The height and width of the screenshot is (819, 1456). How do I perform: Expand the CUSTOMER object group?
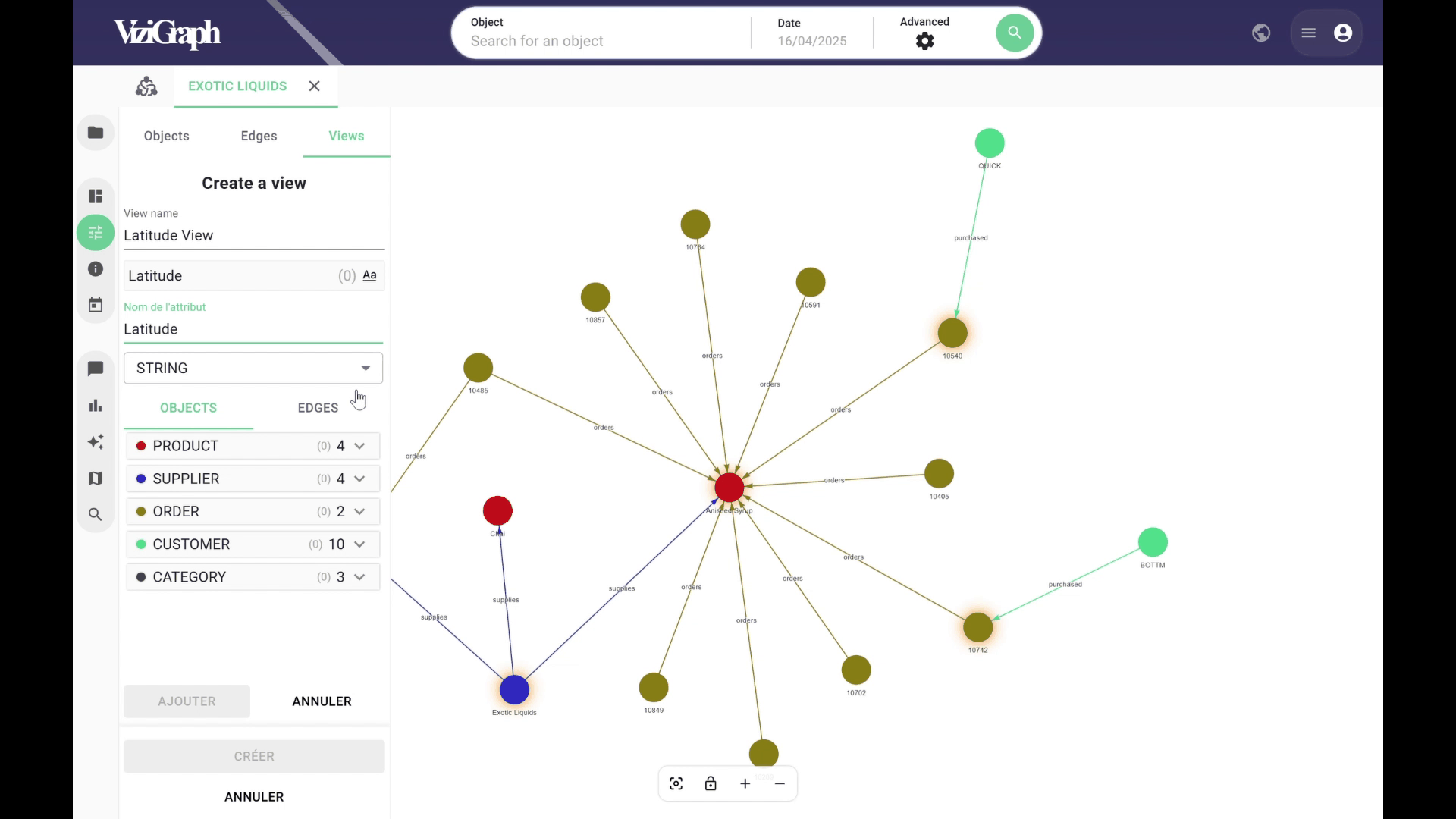coord(359,544)
